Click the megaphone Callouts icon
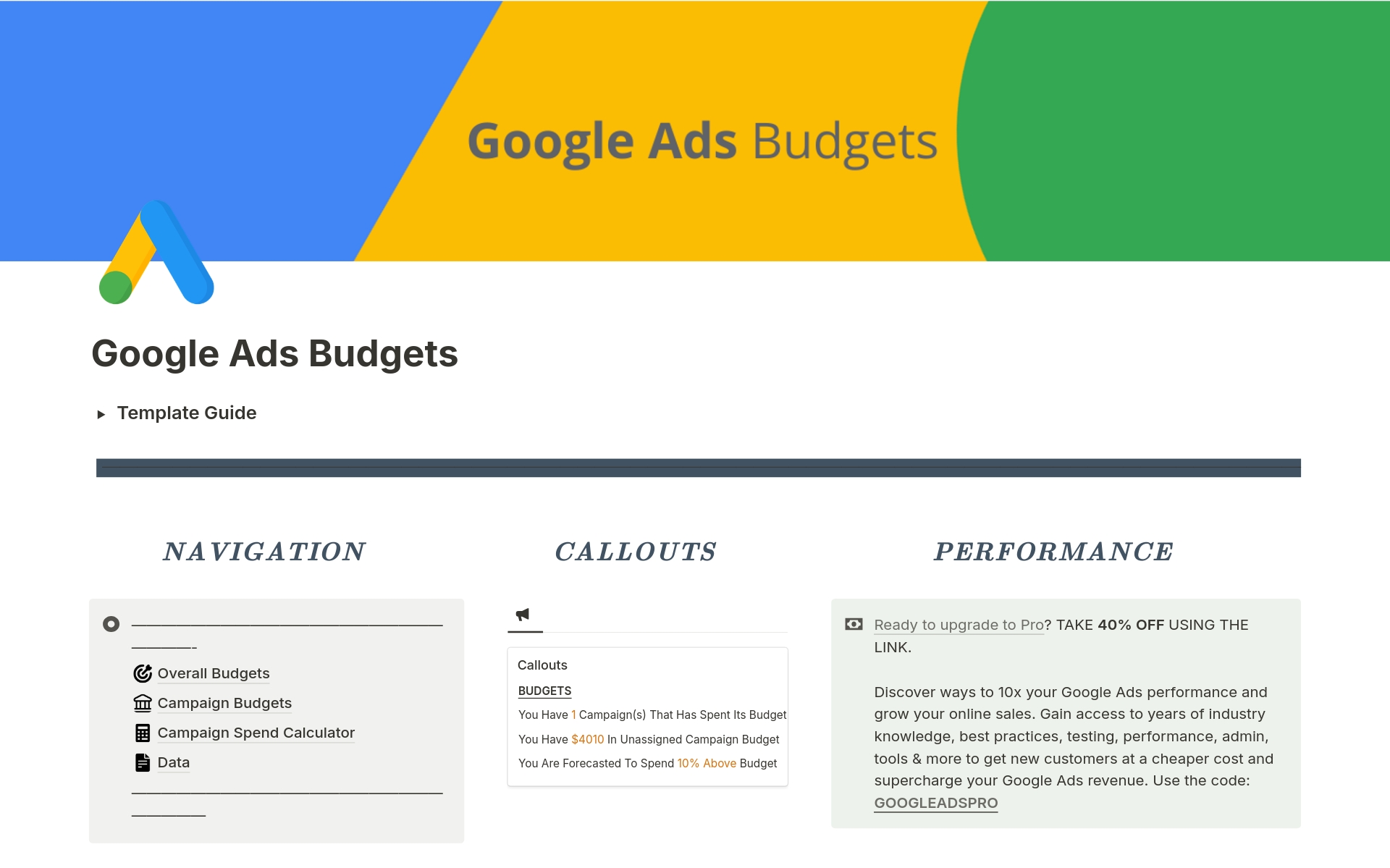 (x=521, y=614)
